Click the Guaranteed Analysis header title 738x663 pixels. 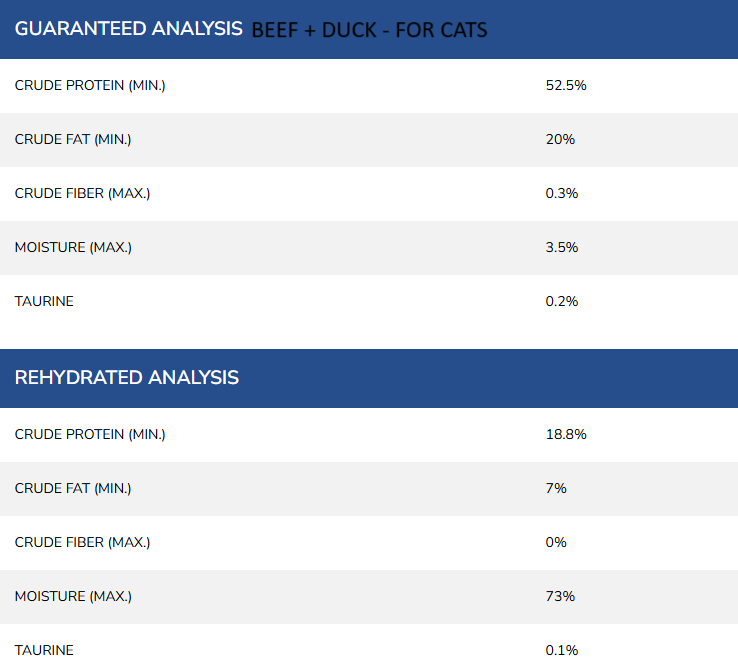[x=128, y=29]
